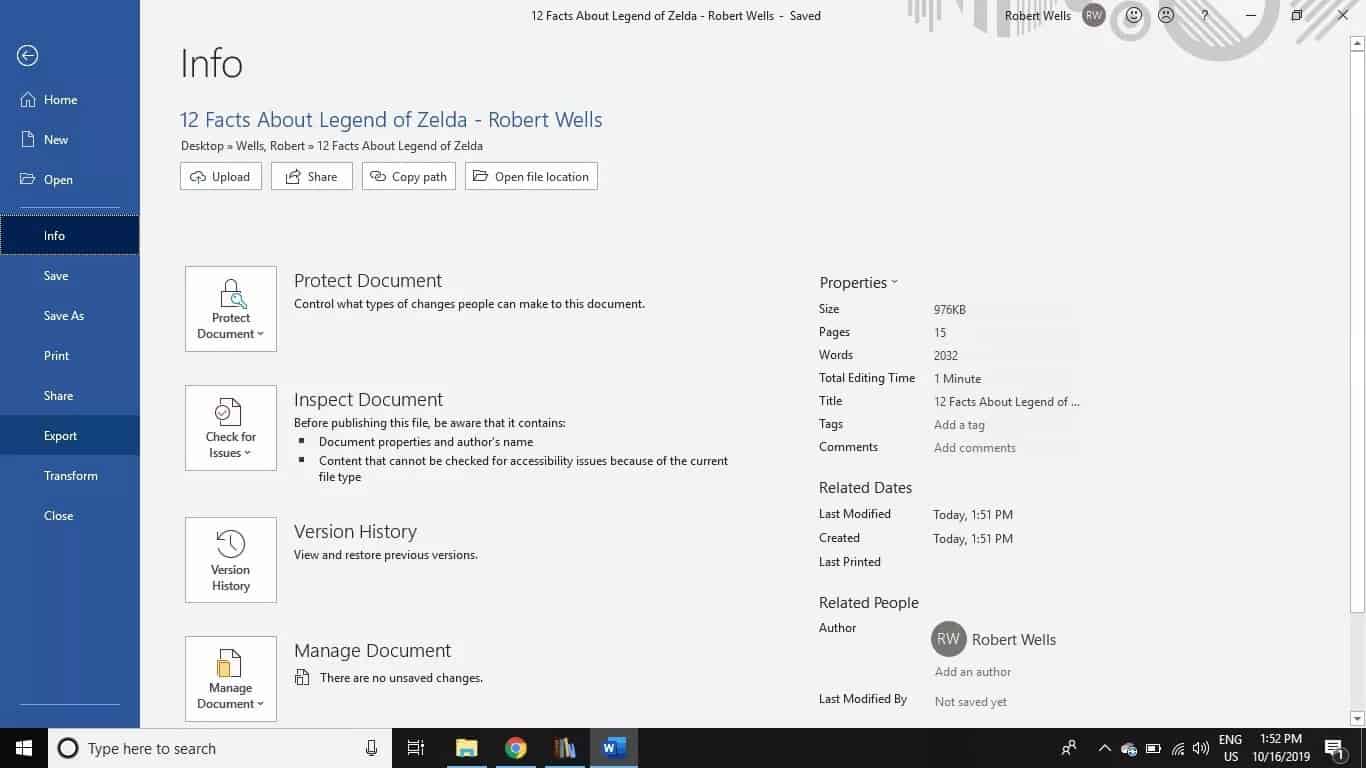Image resolution: width=1366 pixels, height=768 pixels.
Task: Click the ENG US language indicator
Action: coord(1230,748)
